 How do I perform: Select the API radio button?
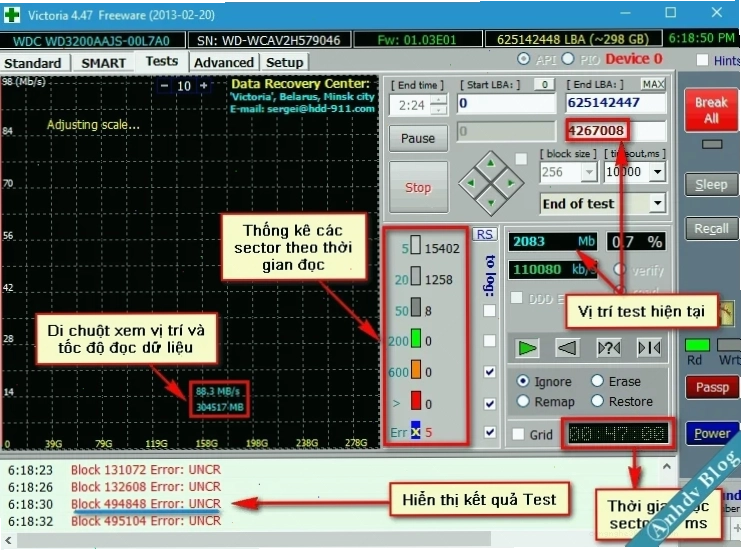[x=523, y=59]
